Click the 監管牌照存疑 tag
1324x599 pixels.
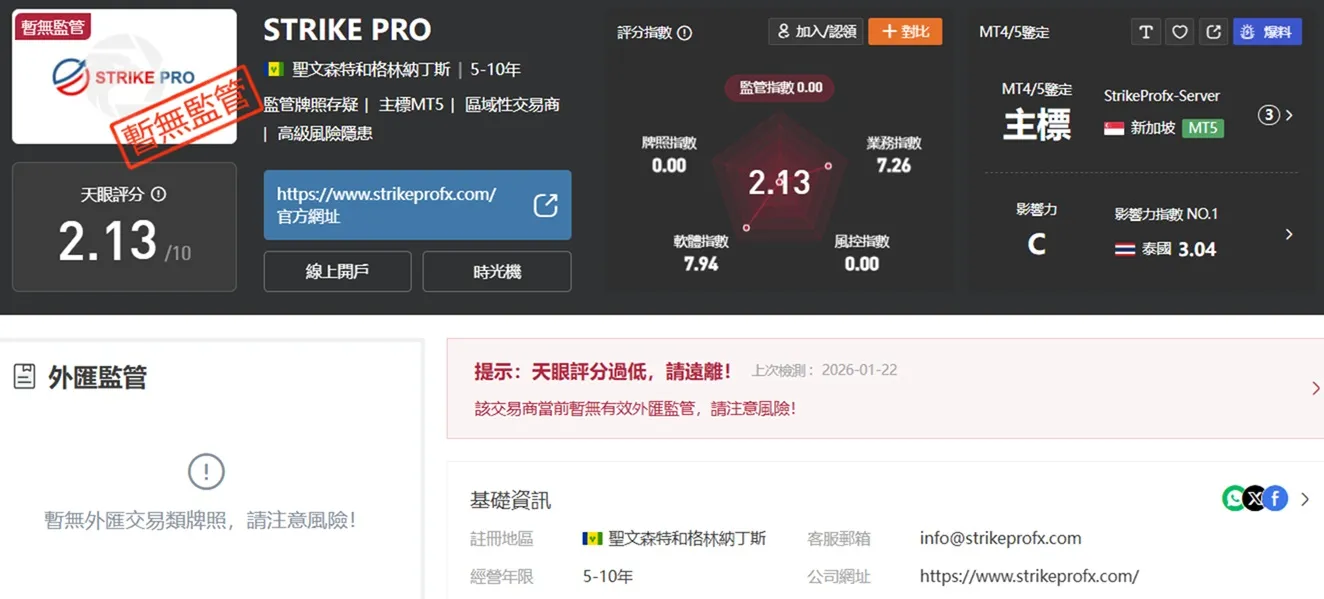310,105
